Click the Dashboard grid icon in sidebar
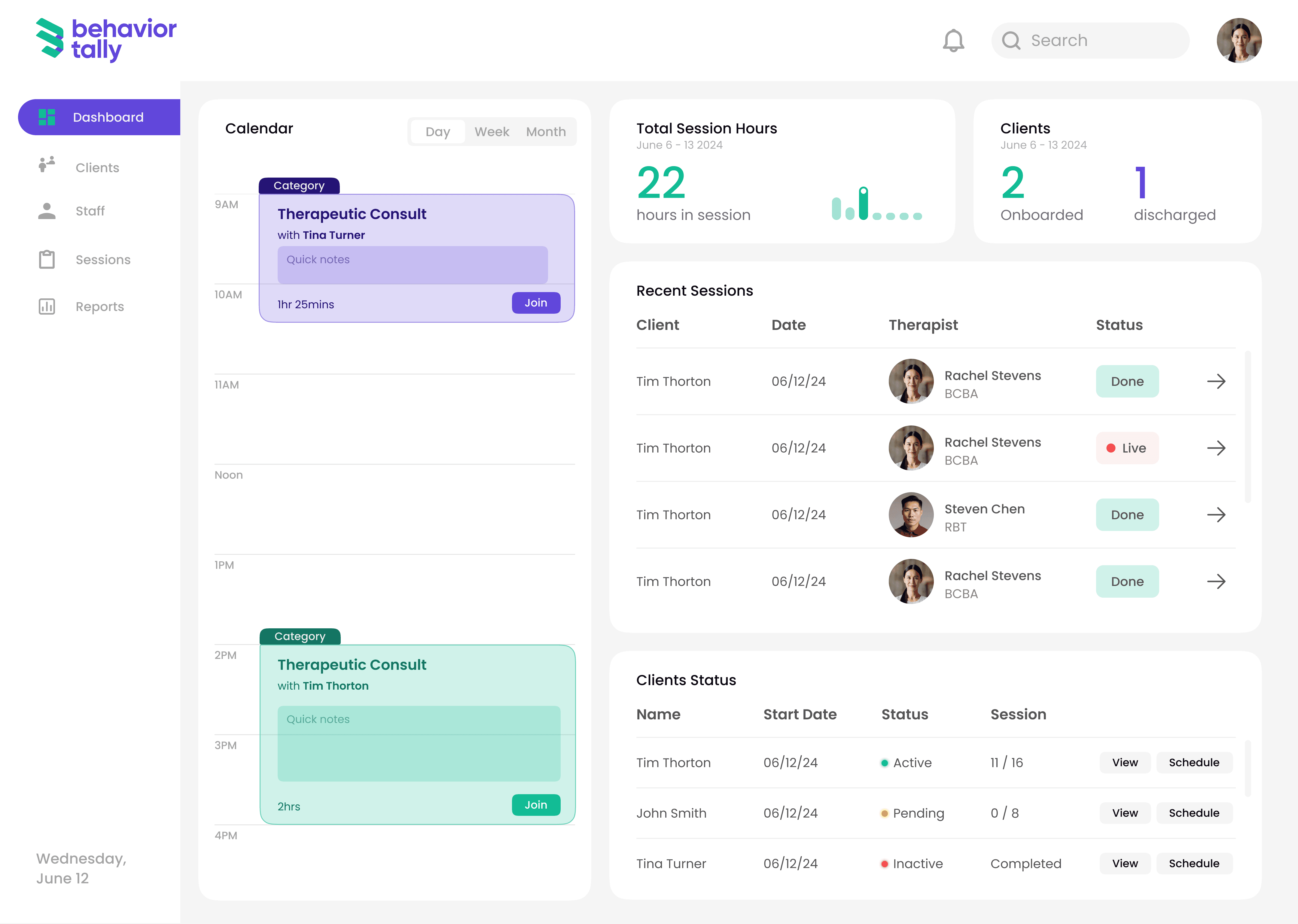This screenshot has width=1298, height=924. [47, 117]
